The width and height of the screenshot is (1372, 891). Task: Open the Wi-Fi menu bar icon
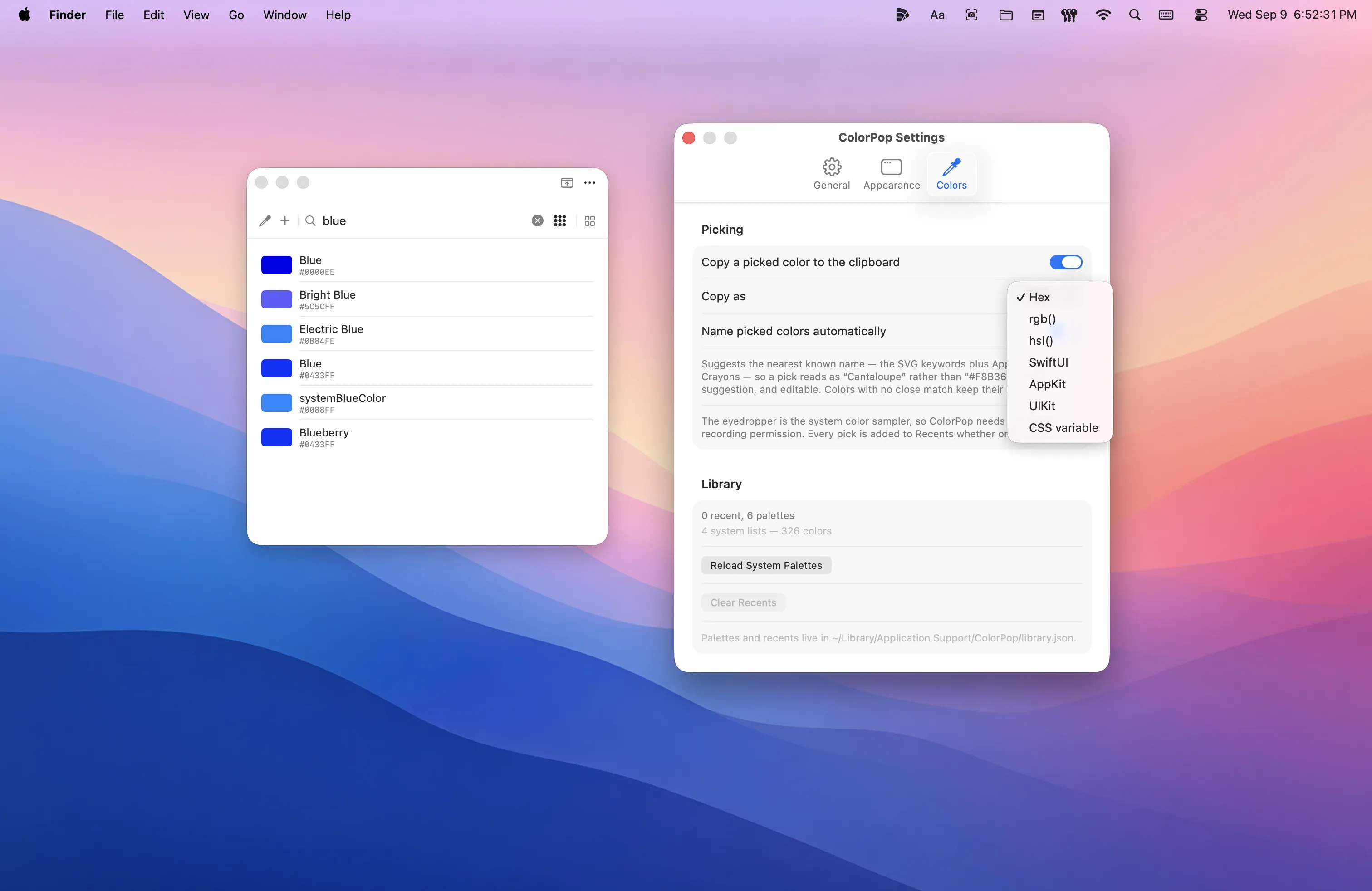[1103, 15]
